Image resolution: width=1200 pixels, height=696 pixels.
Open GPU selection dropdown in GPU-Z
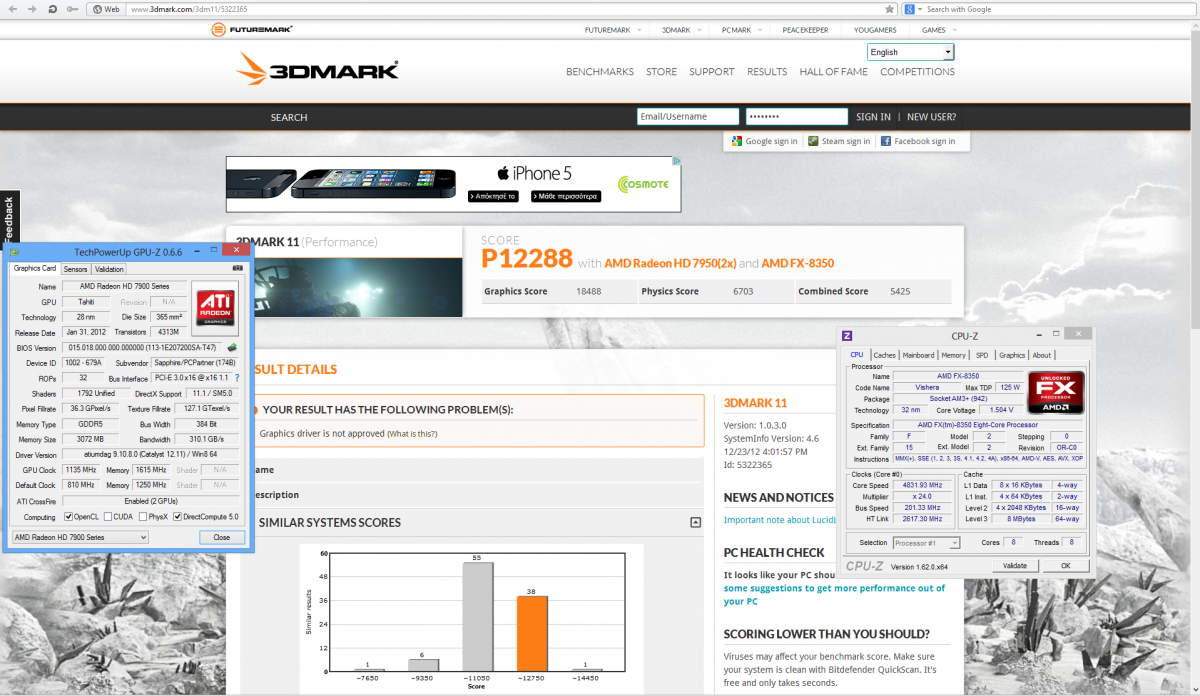[79, 537]
